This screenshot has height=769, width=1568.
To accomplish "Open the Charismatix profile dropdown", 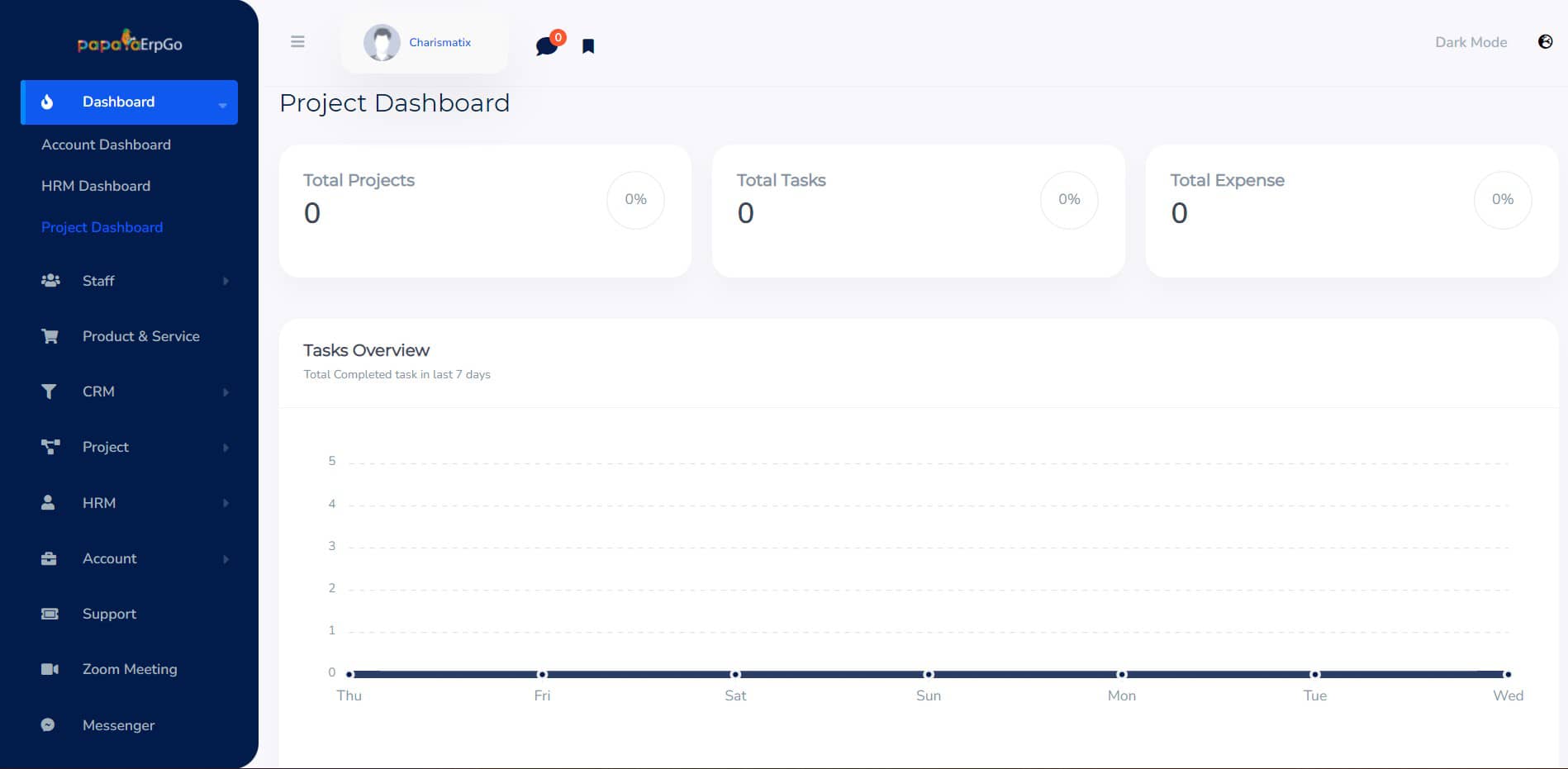I will coord(424,42).
